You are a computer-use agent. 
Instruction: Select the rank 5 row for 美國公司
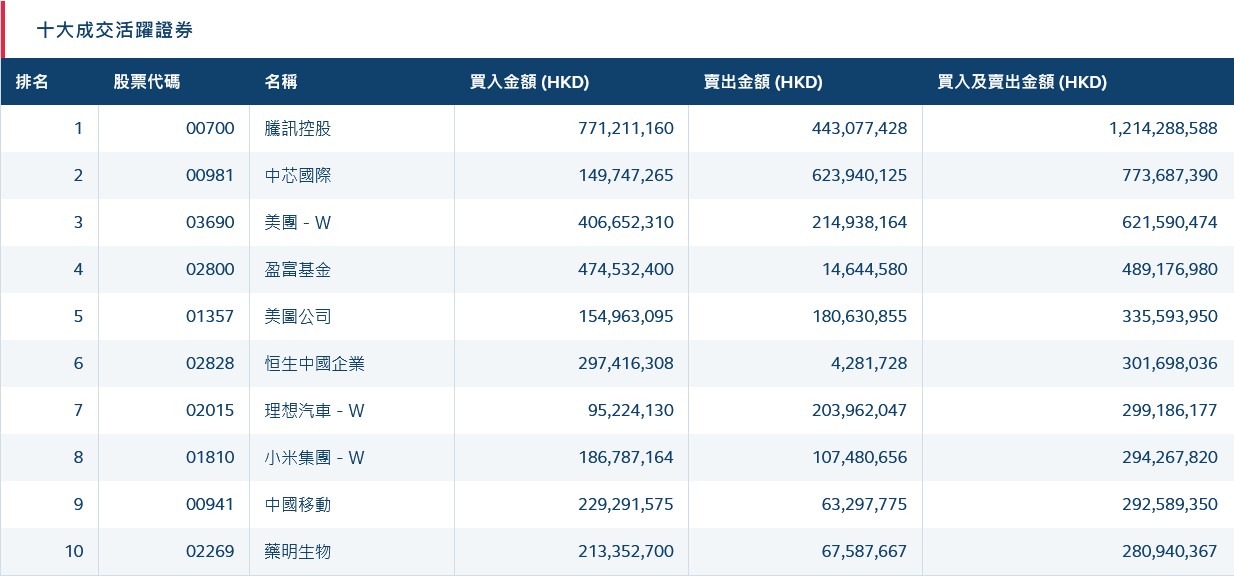pos(295,316)
